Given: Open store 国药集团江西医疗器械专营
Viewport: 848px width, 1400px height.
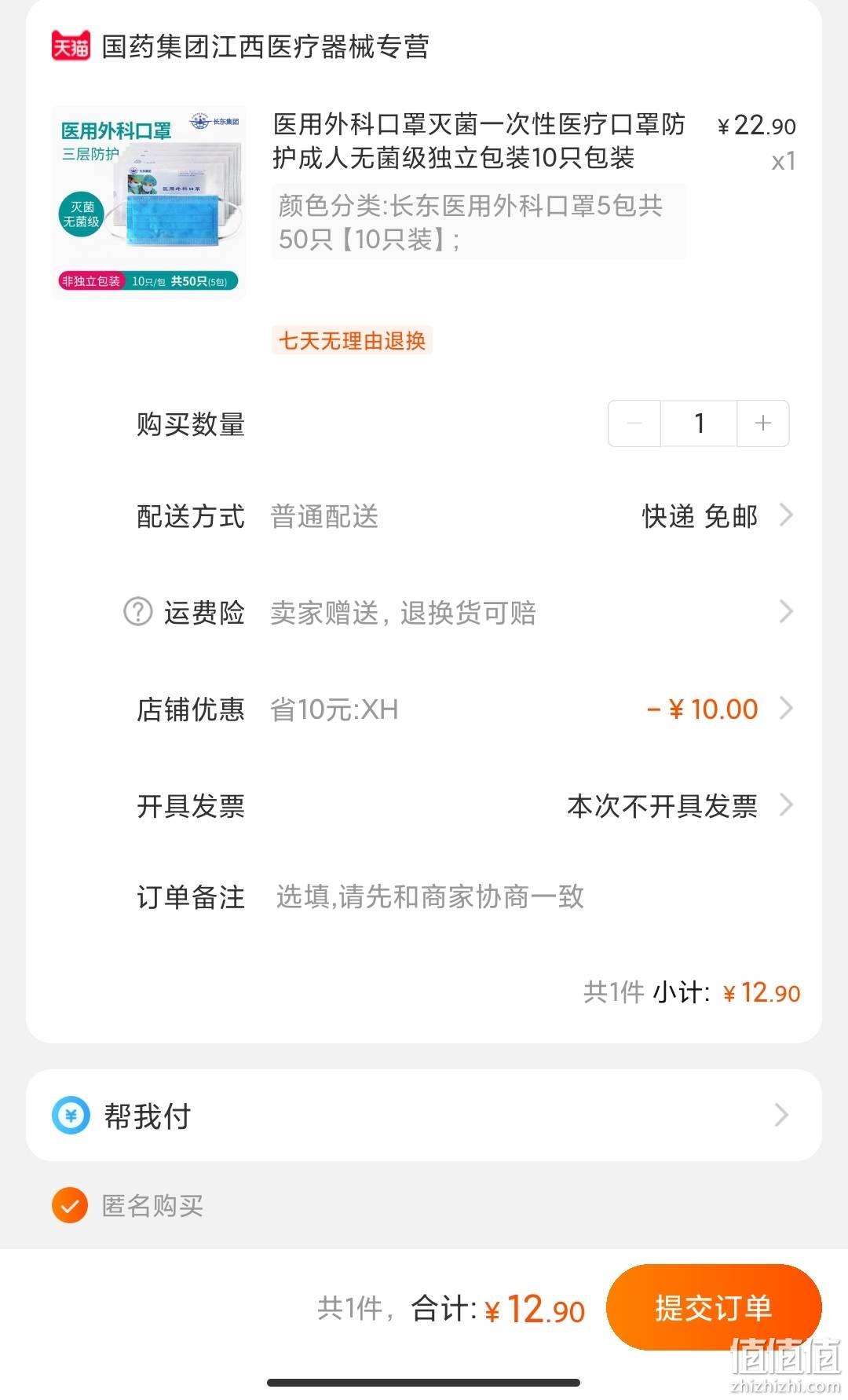Looking at the screenshot, I should click(x=265, y=46).
